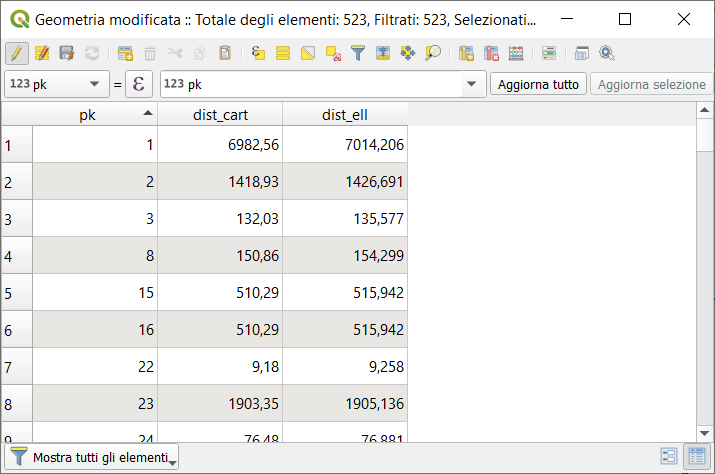Select features using an expression
The width and height of the screenshot is (715, 474).
click(258, 53)
